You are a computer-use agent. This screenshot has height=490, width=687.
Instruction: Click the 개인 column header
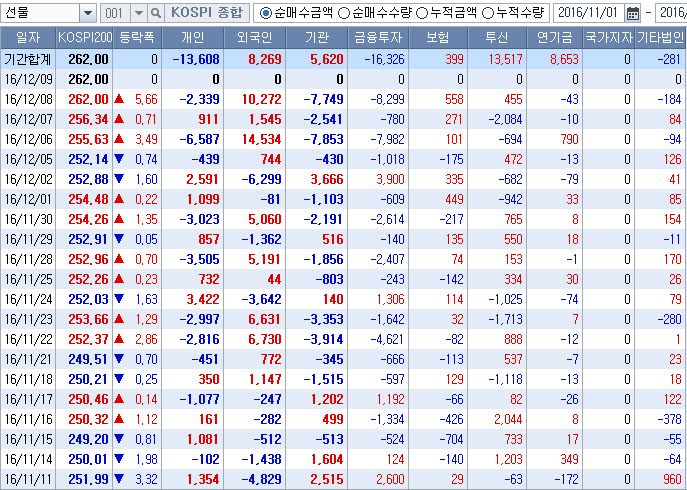coord(192,38)
